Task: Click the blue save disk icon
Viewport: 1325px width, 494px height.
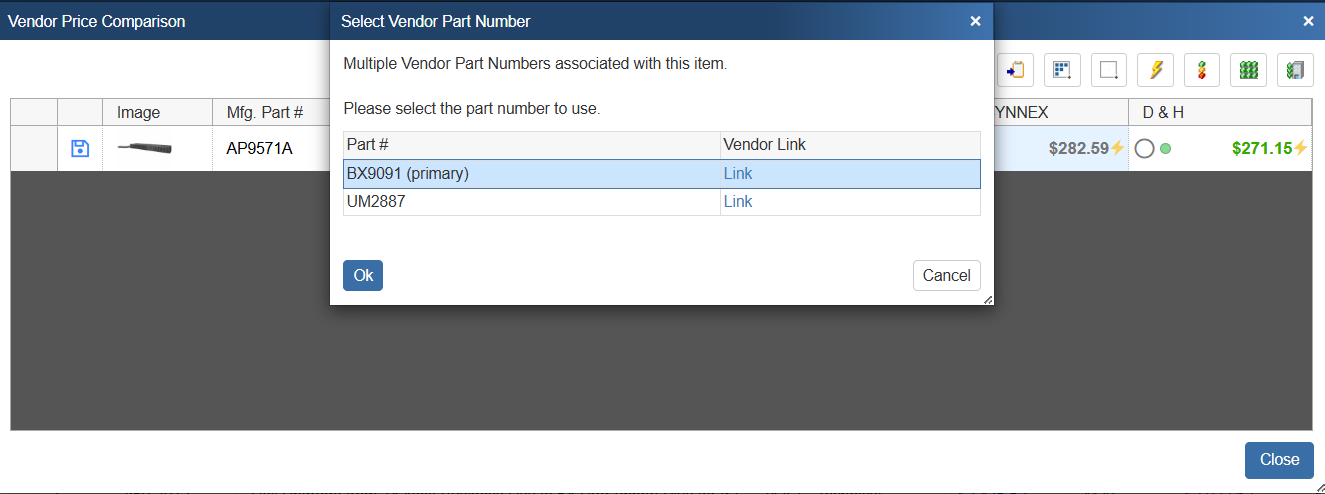Action: click(x=80, y=149)
